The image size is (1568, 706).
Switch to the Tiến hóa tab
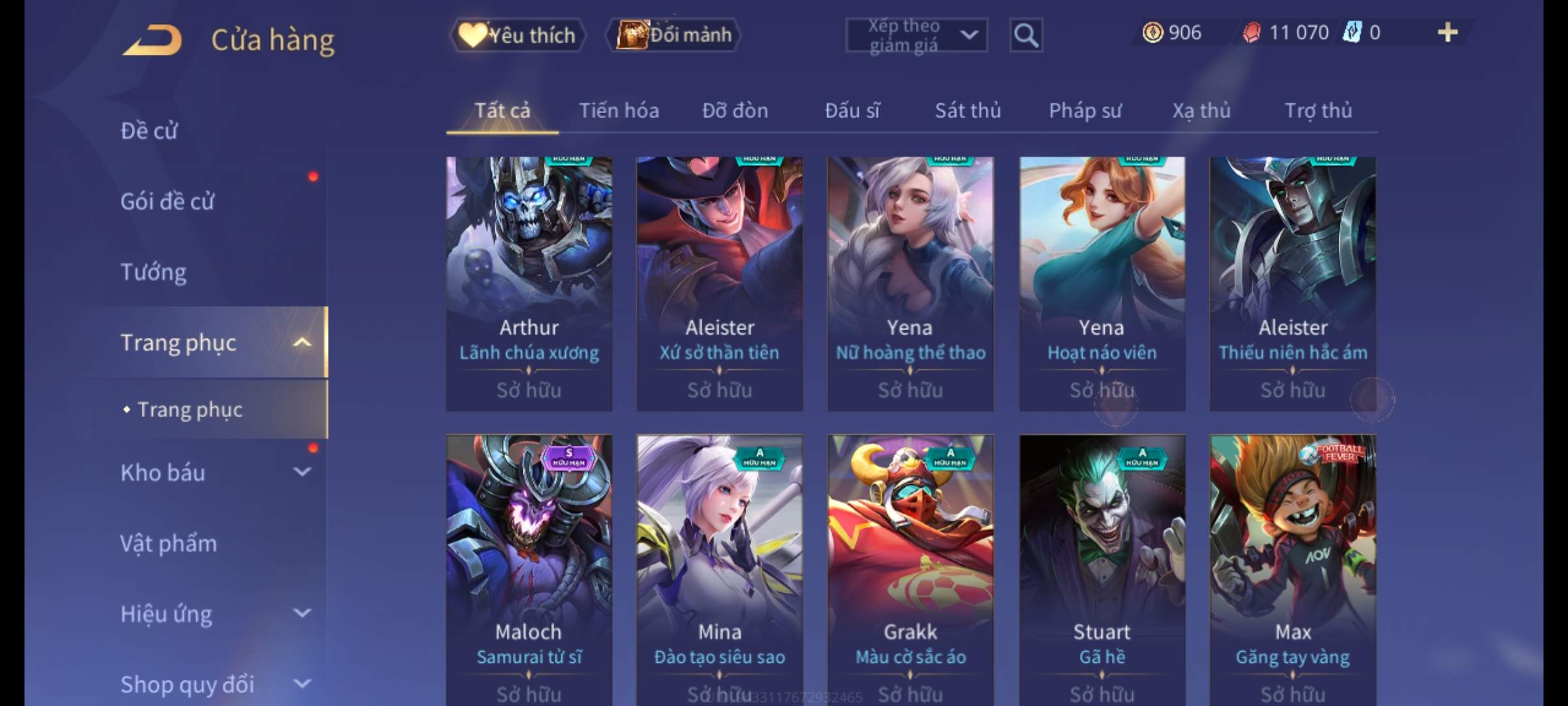coord(619,110)
